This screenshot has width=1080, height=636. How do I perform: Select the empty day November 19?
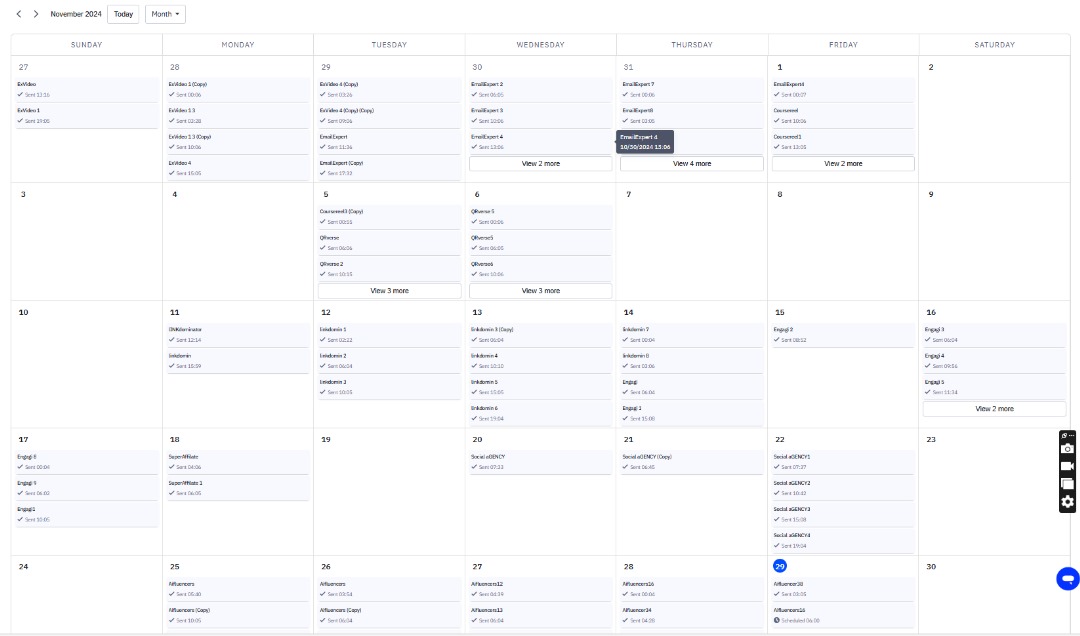pos(389,491)
